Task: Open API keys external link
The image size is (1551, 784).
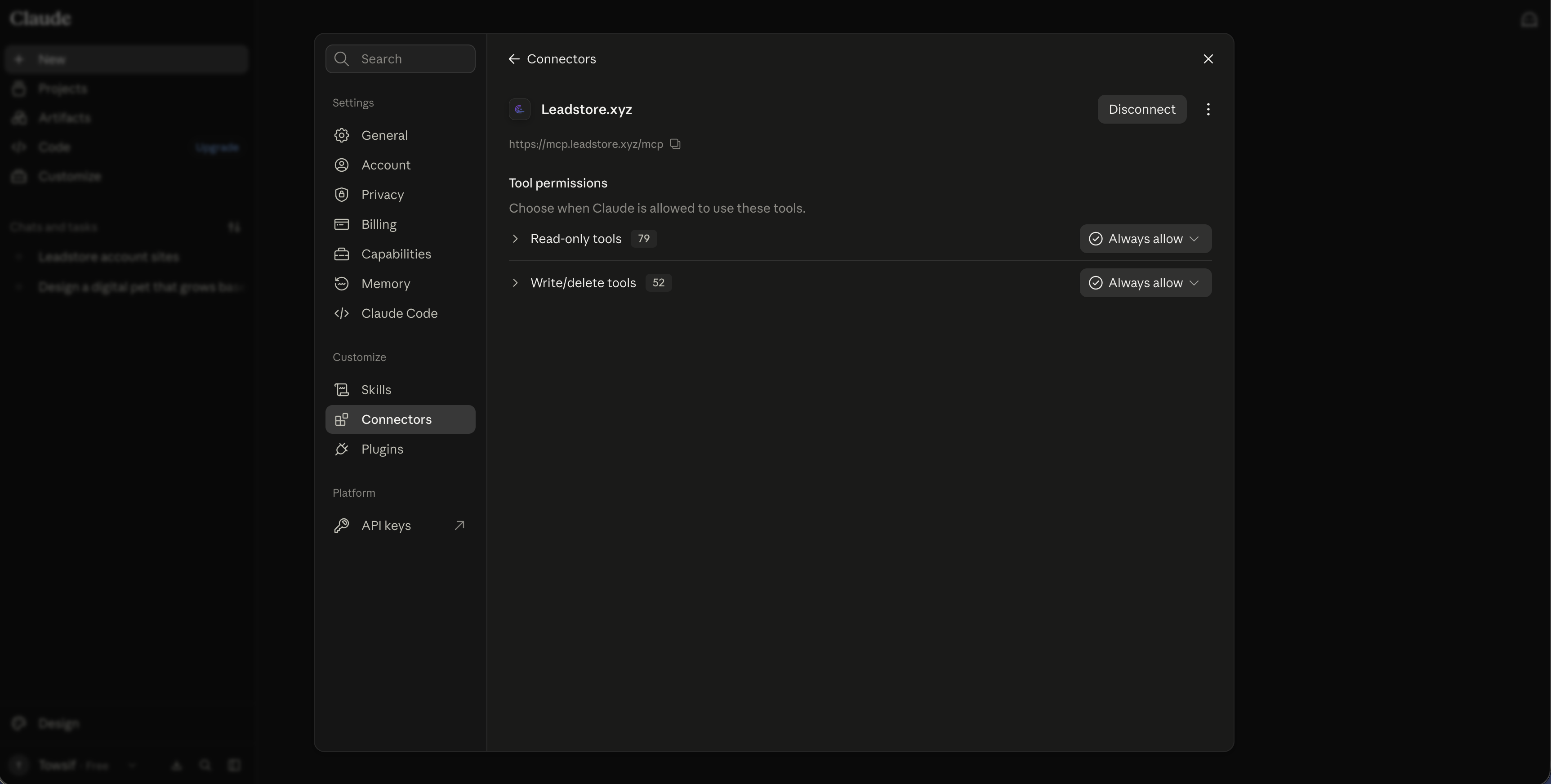Action: (400, 526)
